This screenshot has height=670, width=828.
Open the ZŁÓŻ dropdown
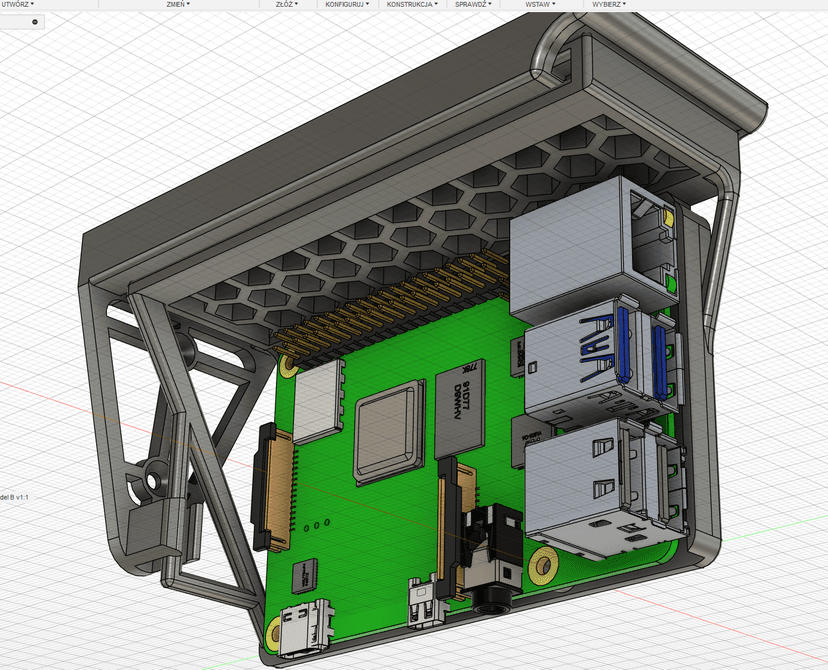(283, 5)
